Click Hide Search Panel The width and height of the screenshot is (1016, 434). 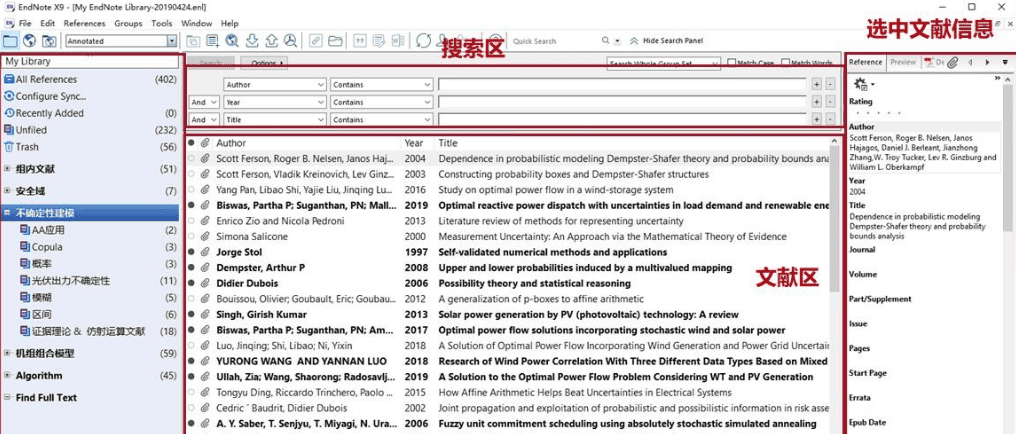point(666,41)
